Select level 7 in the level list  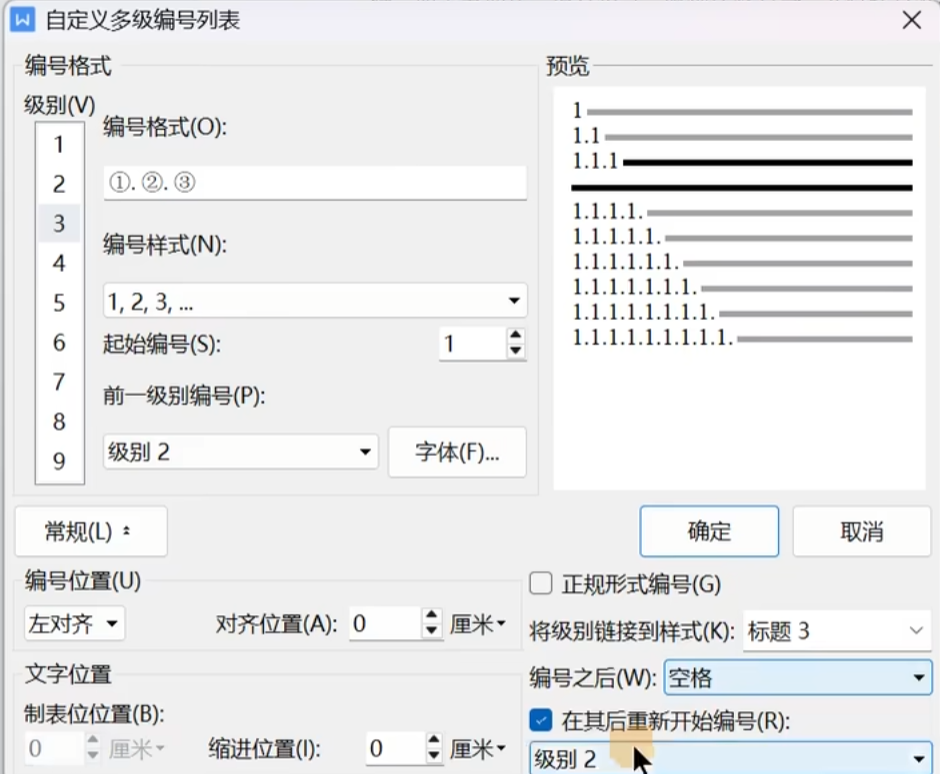pos(59,382)
